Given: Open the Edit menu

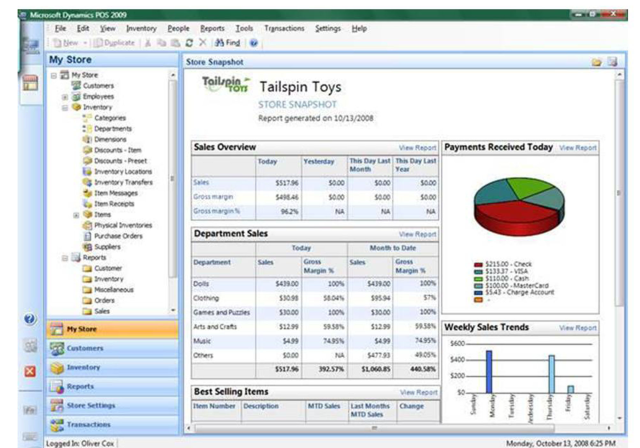Looking at the screenshot, I should pos(83,29).
